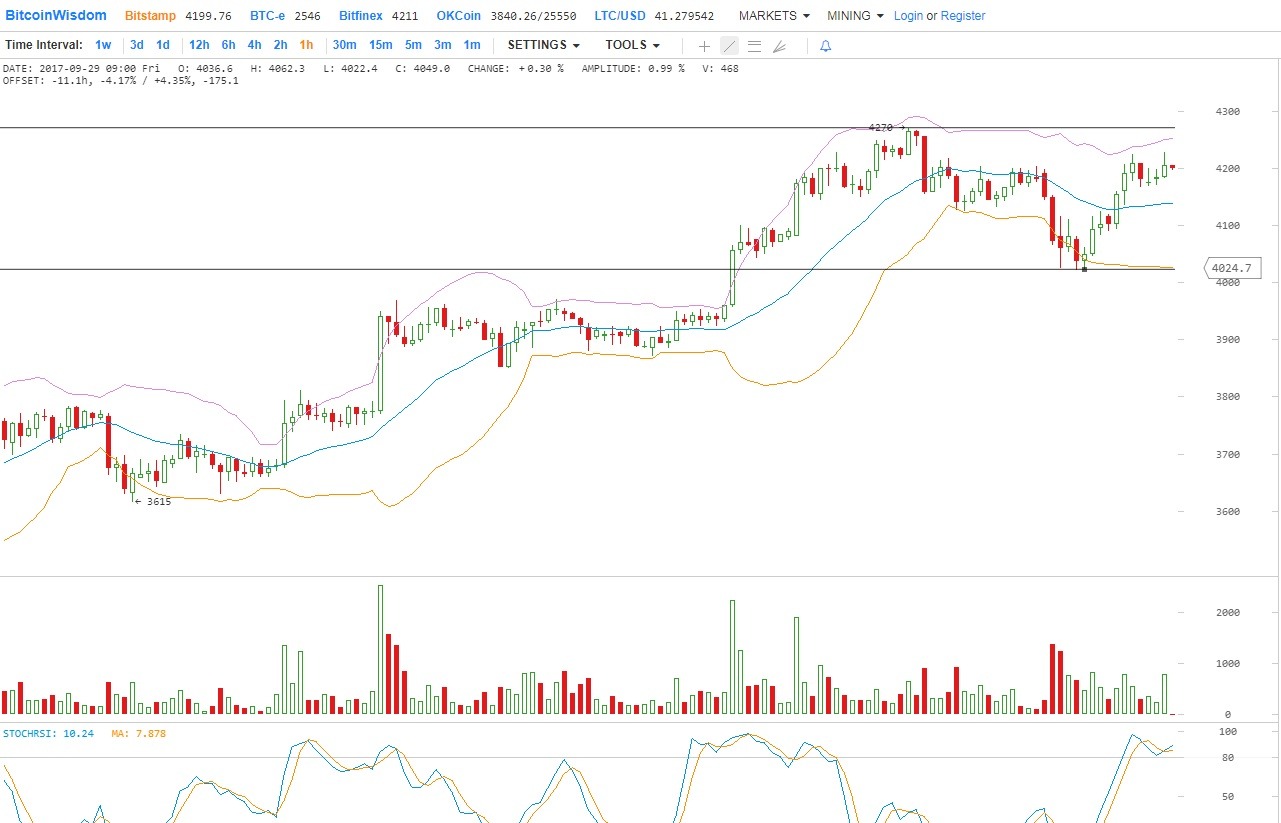The height and width of the screenshot is (823, 1281).
Task: Select the crosshair cursor tool
Action: pyautogui.click(x=704, y=46)
